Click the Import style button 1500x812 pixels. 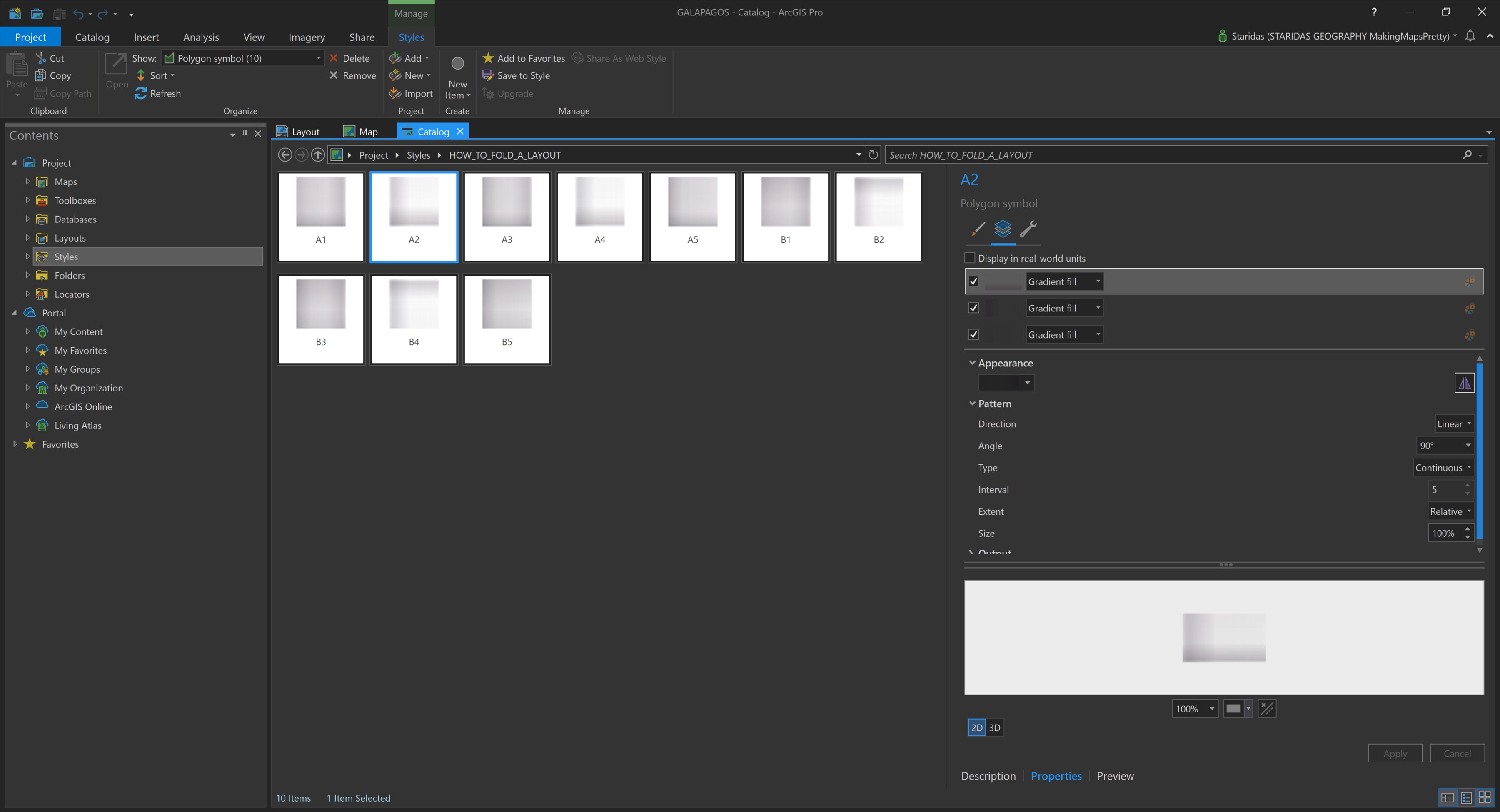(411, 93)
